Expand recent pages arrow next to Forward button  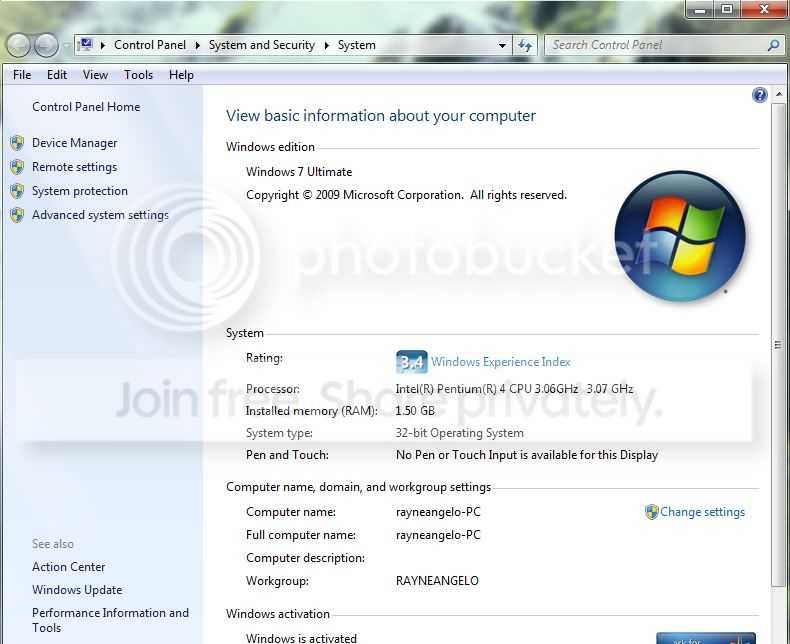(66, 45)
